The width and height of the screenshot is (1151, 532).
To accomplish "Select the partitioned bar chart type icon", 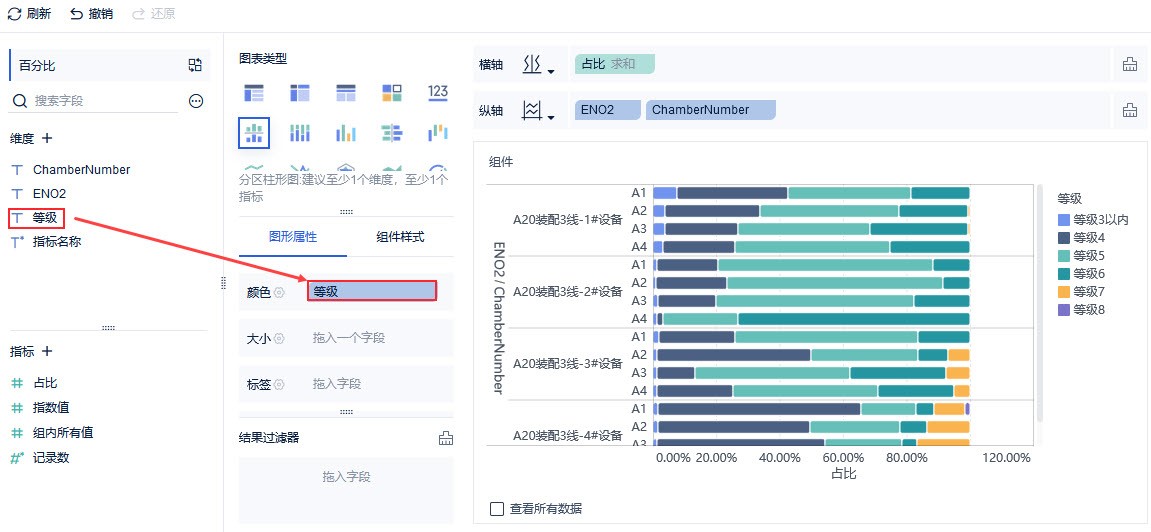I will tap(254, 132).
